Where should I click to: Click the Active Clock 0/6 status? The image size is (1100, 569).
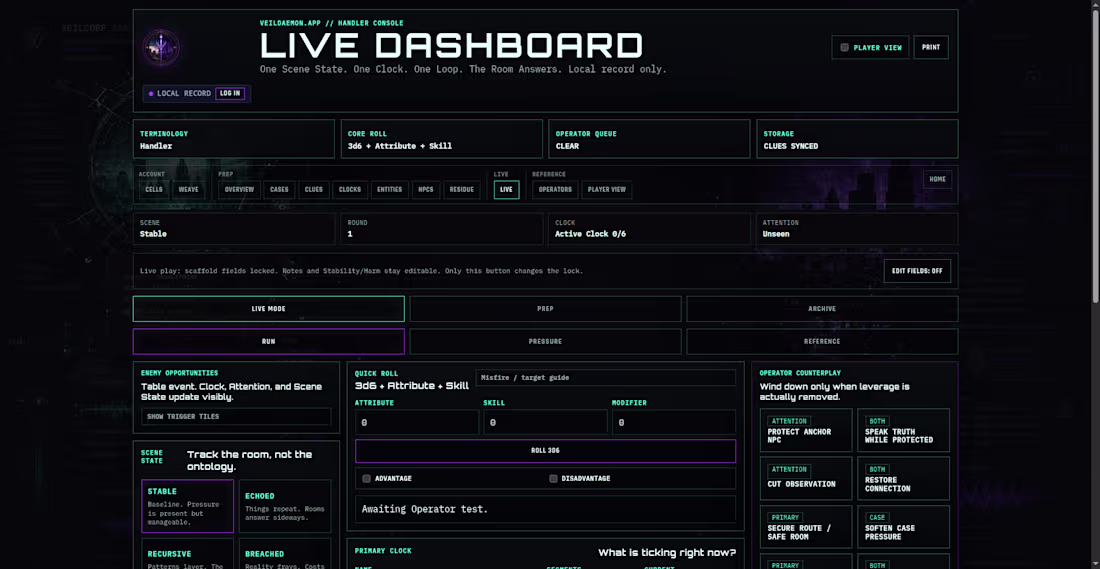[x=650, y=229]
